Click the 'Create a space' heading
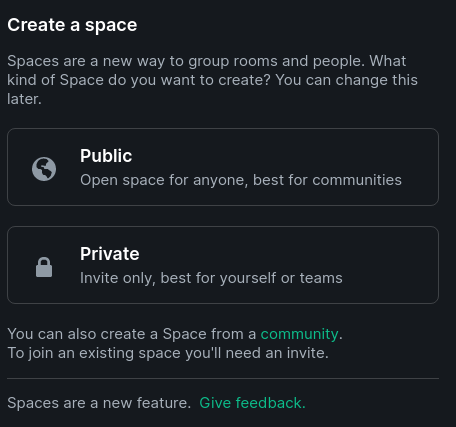 (x=72, y=25)
